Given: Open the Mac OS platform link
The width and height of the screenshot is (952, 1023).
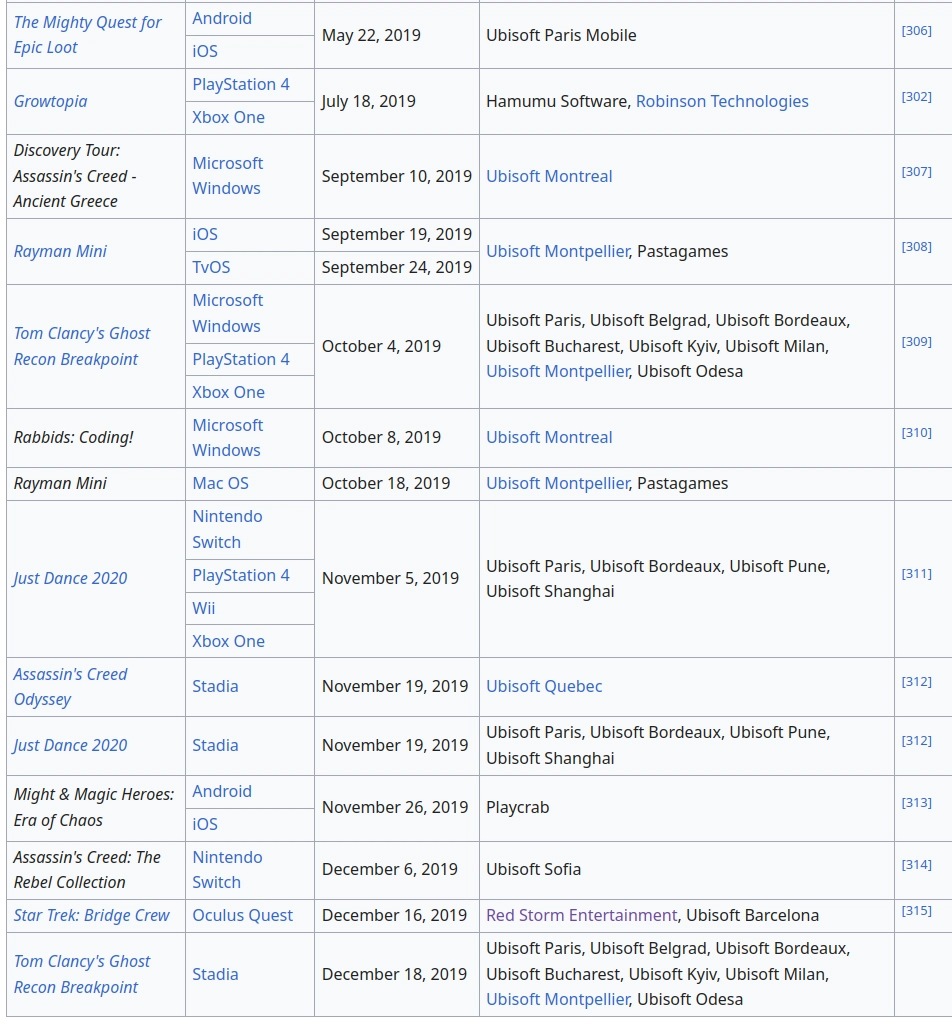Looking at the screenshot, I should 221,483.
